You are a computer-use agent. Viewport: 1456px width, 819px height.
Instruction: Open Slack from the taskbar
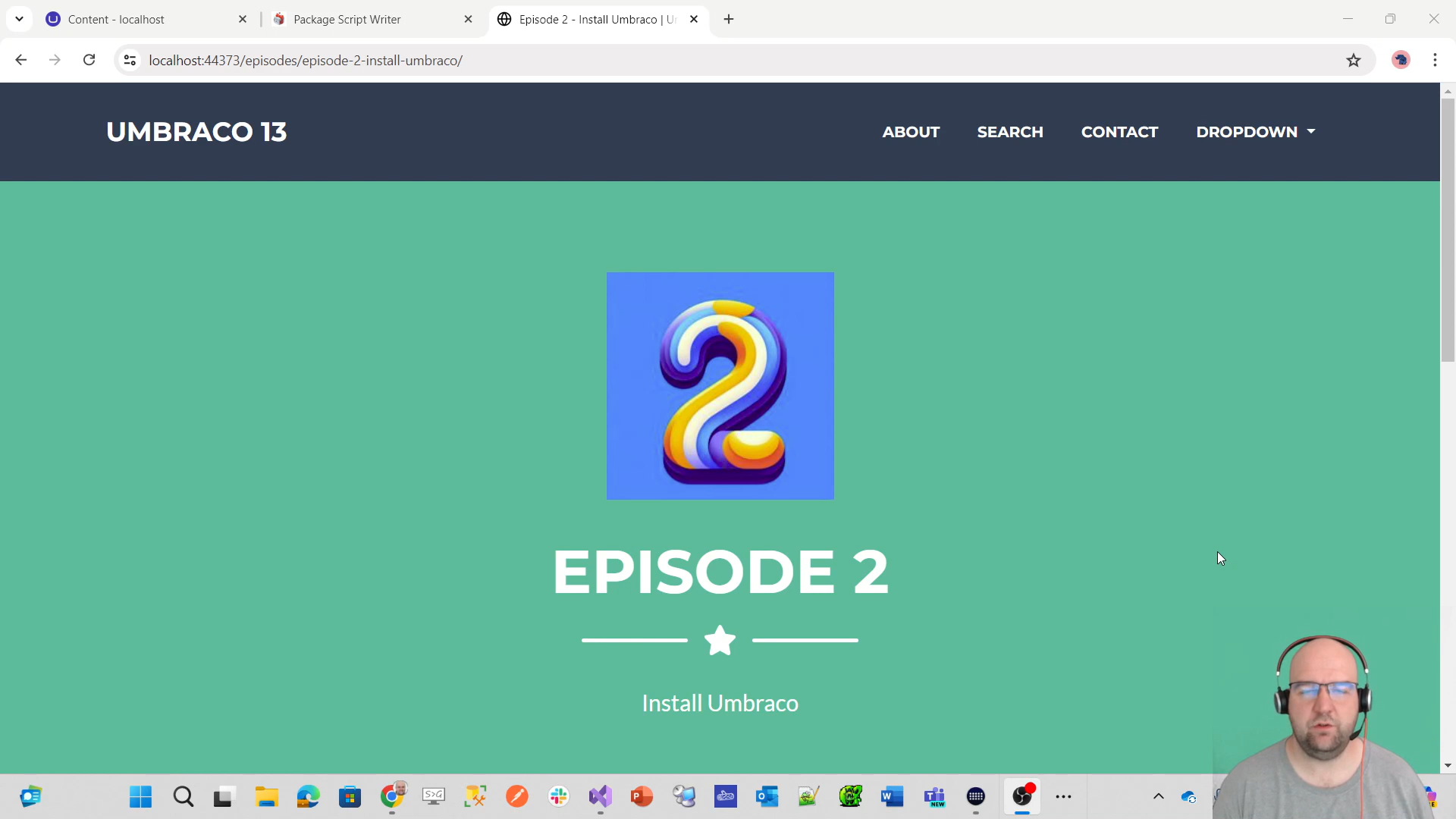pos(559,797)
